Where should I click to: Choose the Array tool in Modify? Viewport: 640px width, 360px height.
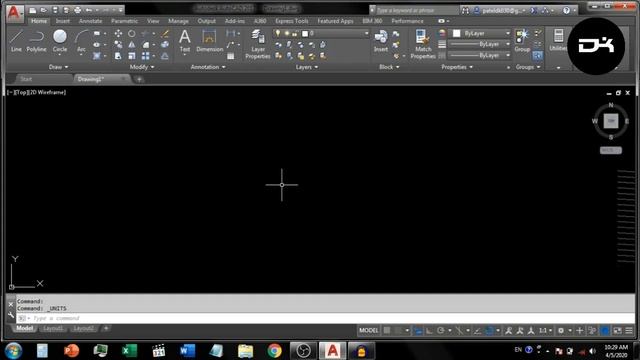click(145, 56)
